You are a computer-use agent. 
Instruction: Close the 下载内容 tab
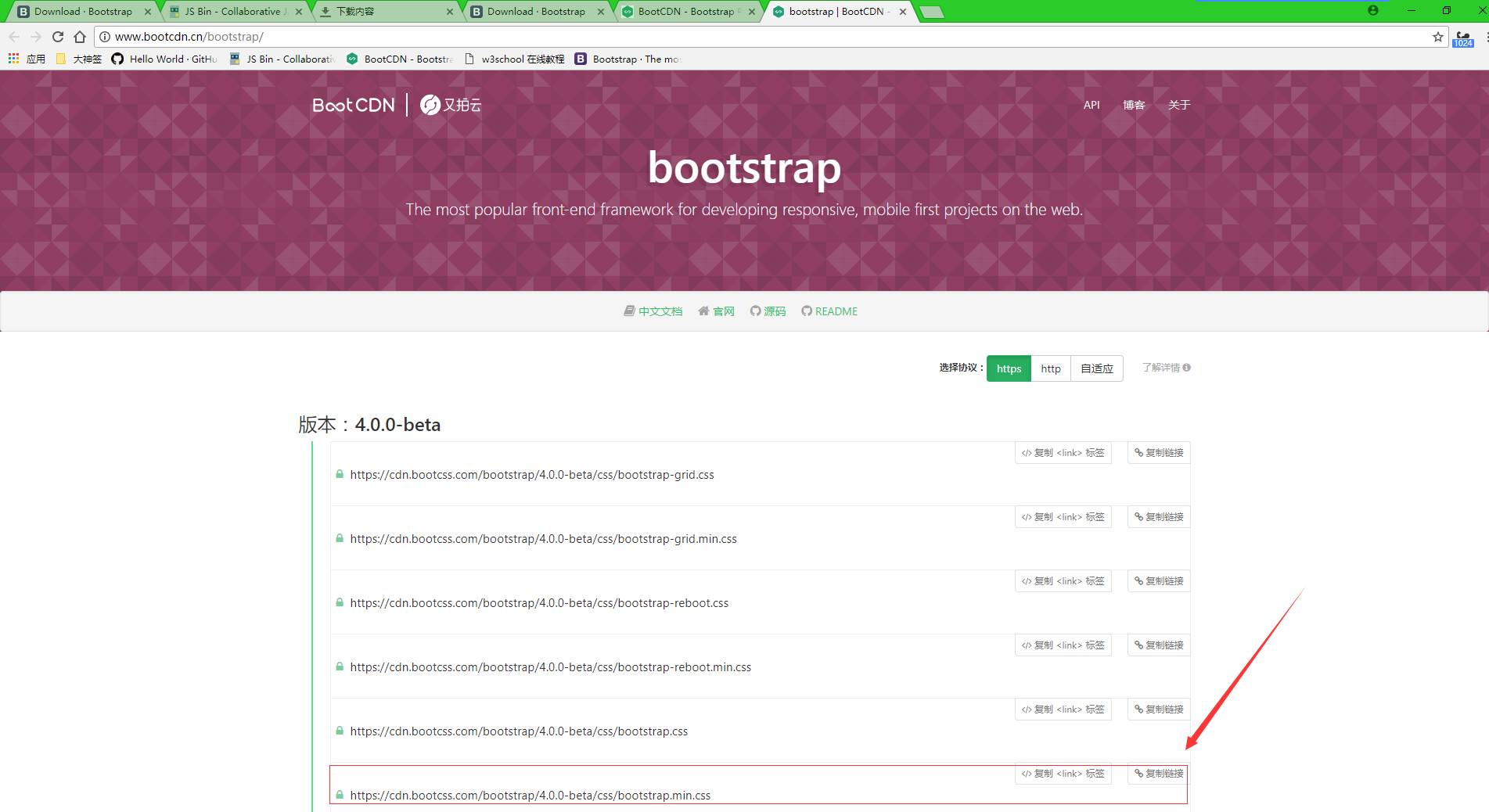450,12
